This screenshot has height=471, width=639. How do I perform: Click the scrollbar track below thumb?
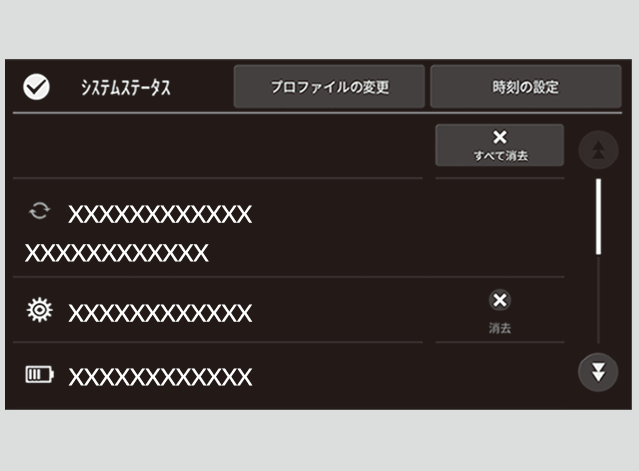(598, 299)
